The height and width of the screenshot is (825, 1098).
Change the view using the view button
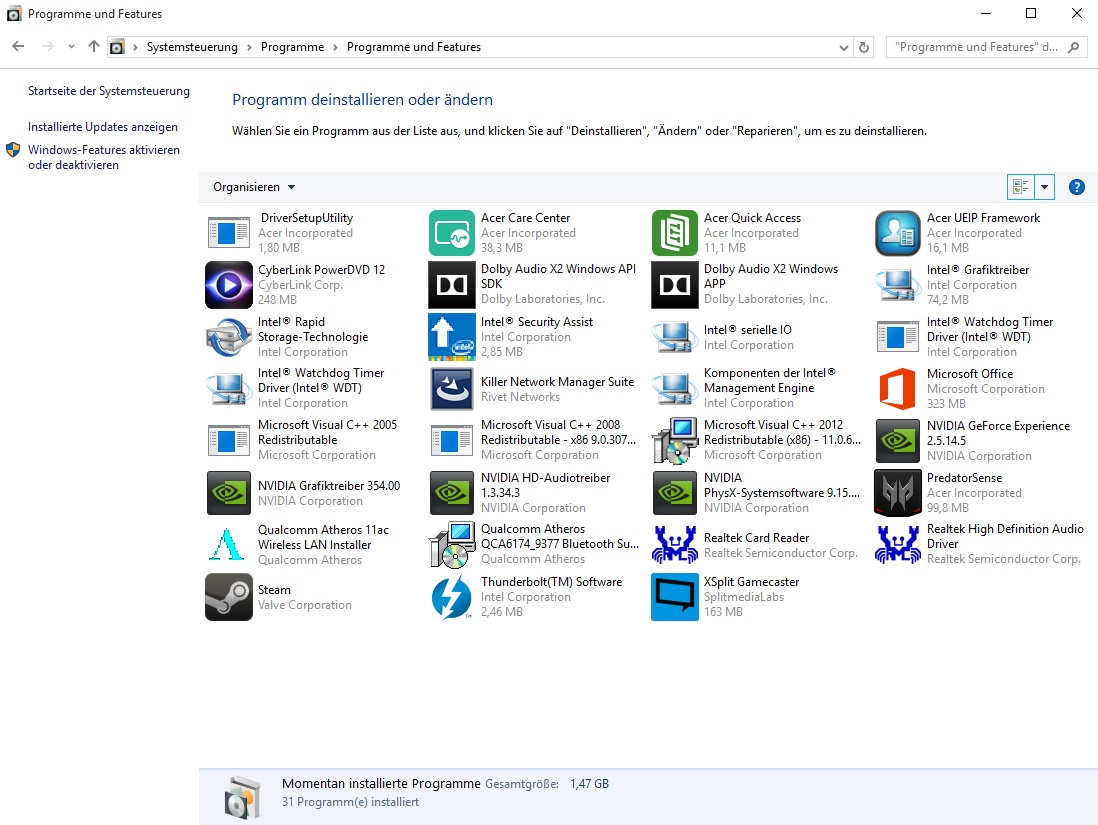point(1021,187)
